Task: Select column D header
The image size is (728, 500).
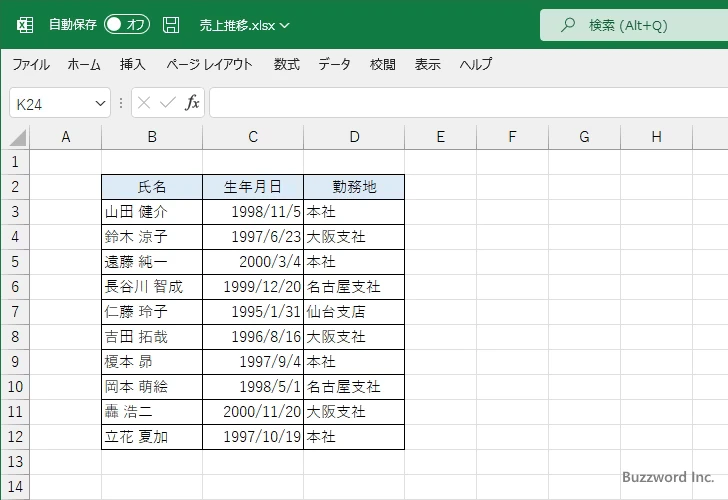Action: click(354, 137)
